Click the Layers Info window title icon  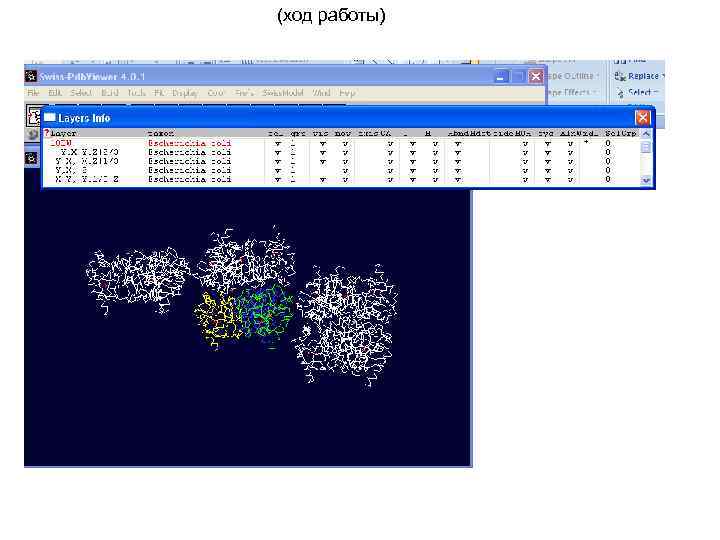(x=50, y=118)
